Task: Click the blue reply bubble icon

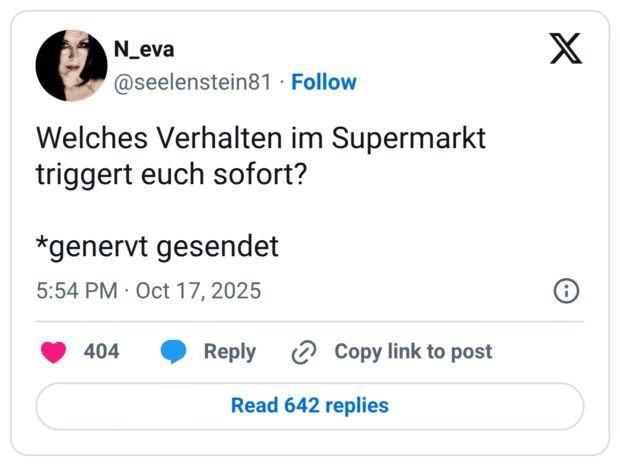Action: pyautogui.click(x=174, y=352)
